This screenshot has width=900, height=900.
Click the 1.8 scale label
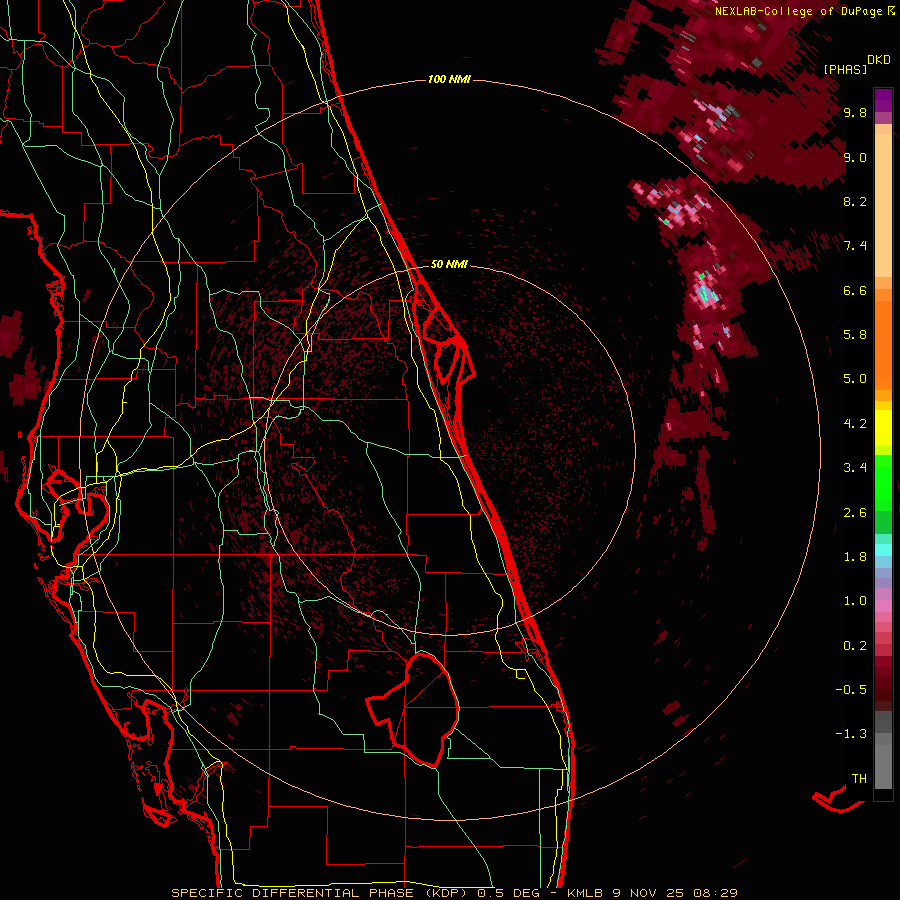coord(855,557)
